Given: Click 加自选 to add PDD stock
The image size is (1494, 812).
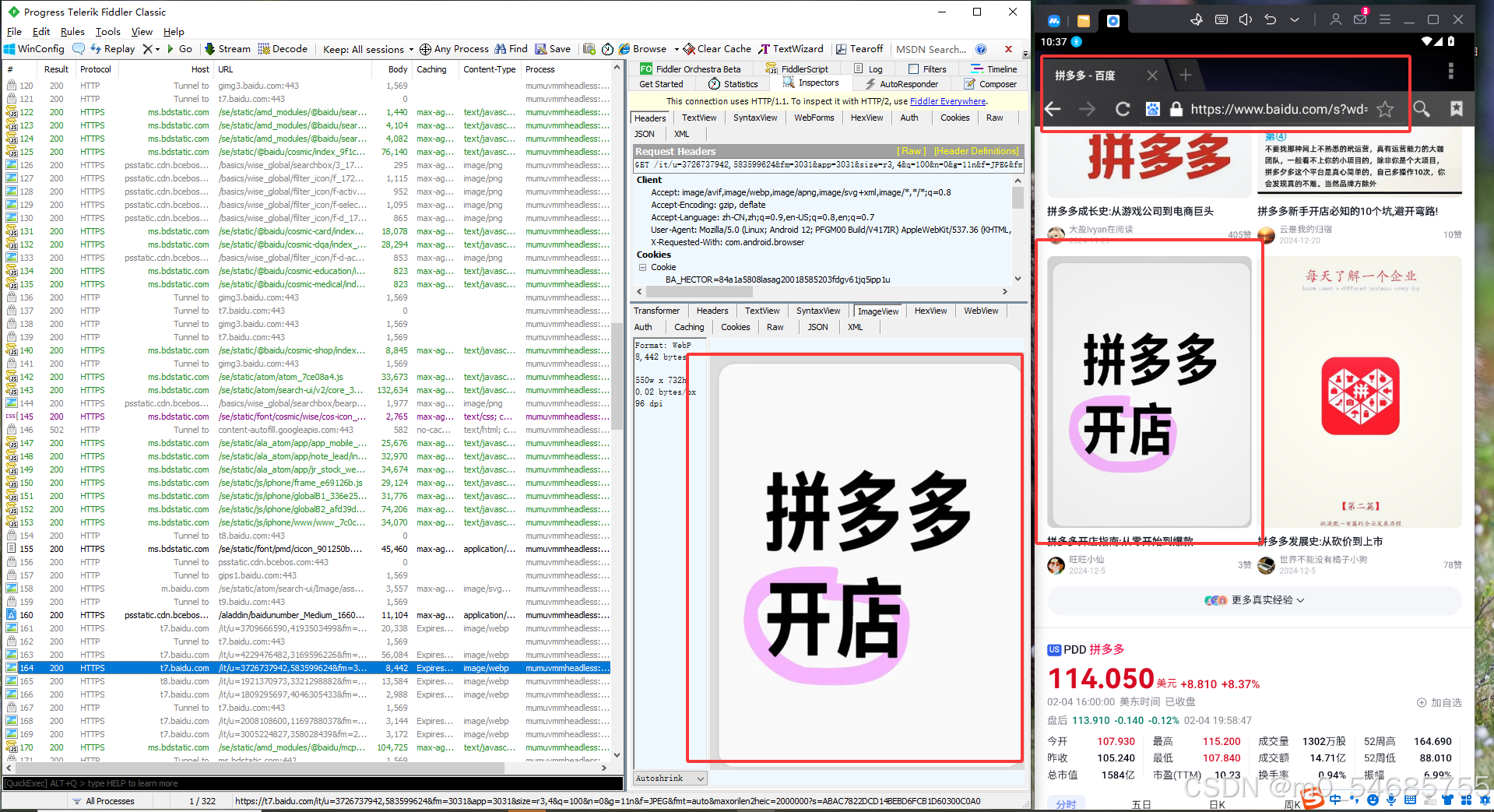Looking at the screenshot, I should (x=1439, y=702).
